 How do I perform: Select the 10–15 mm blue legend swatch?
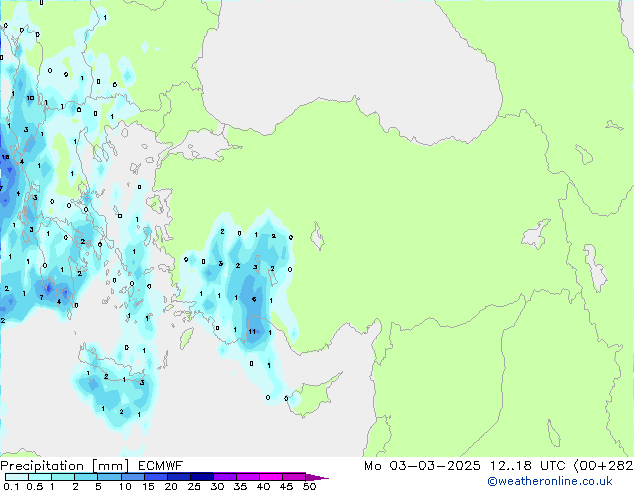(133, 477)
